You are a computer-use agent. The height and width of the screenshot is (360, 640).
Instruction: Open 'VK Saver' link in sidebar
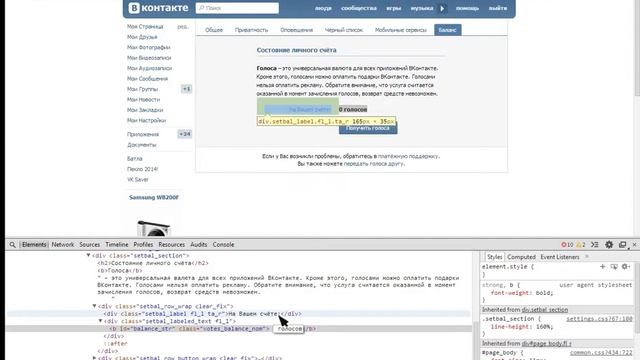click(138, 180)
